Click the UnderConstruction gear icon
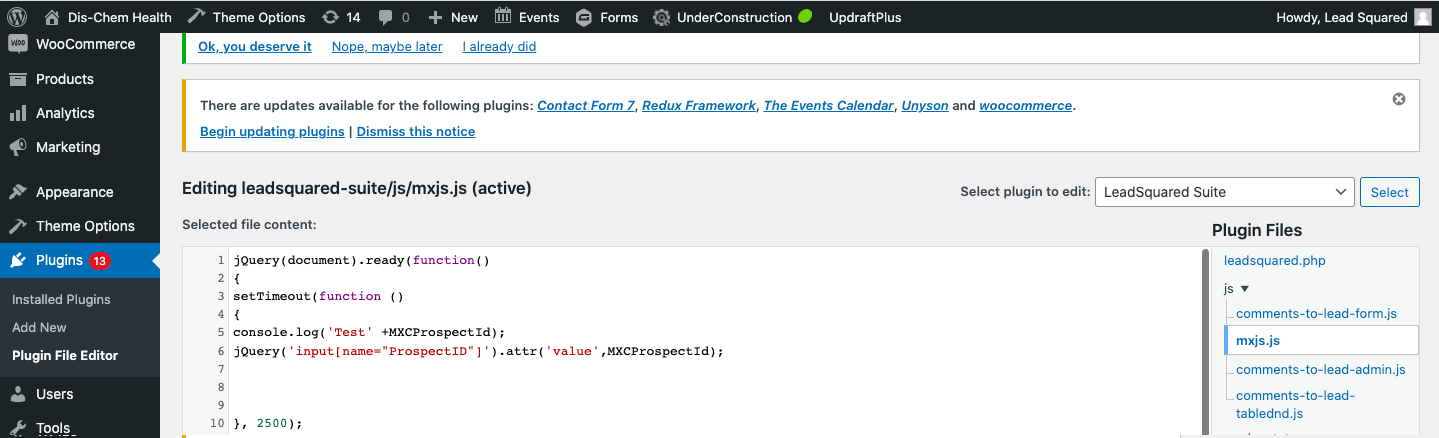 [x=661, y=17]
